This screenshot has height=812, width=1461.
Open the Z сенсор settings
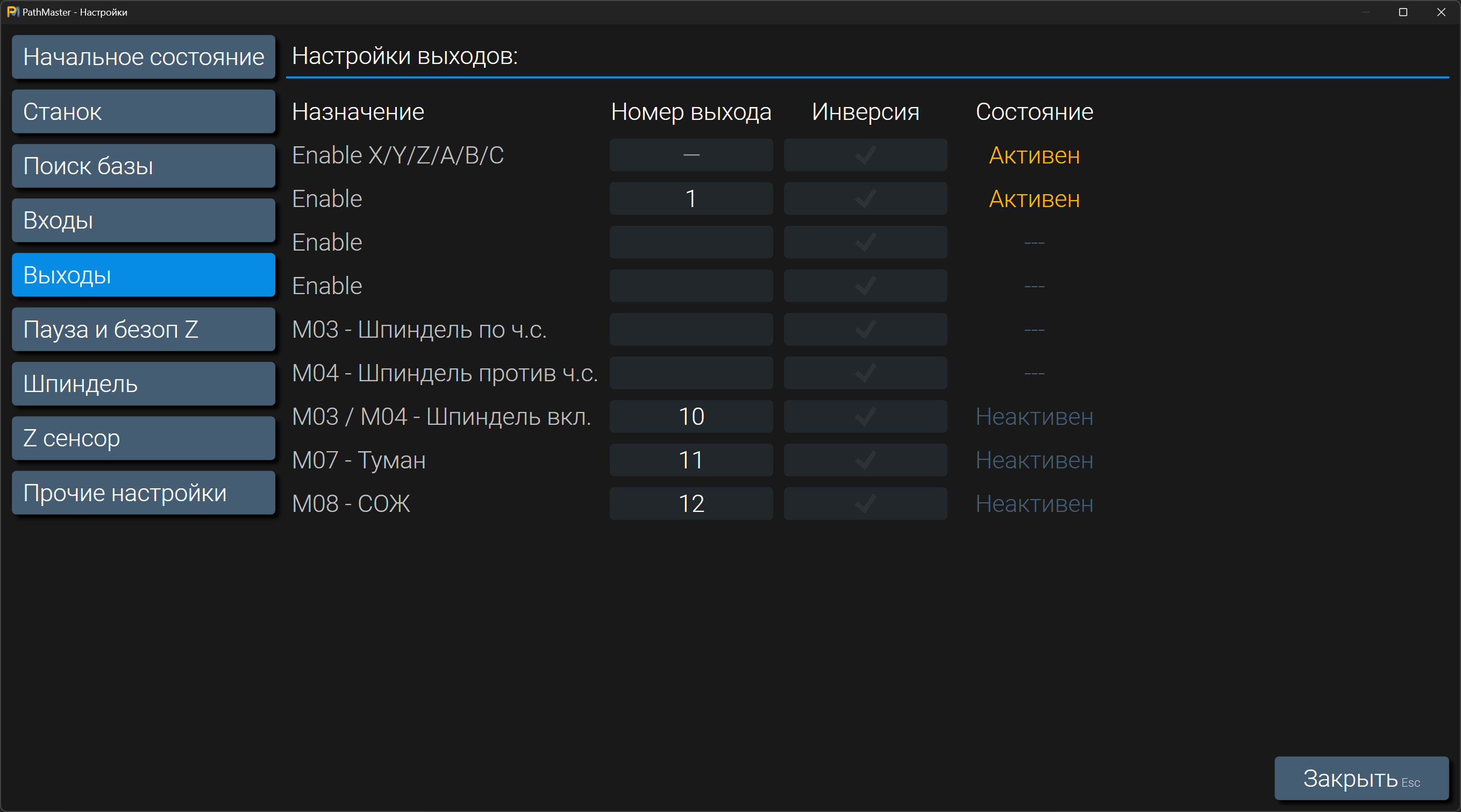pos(144,438)
